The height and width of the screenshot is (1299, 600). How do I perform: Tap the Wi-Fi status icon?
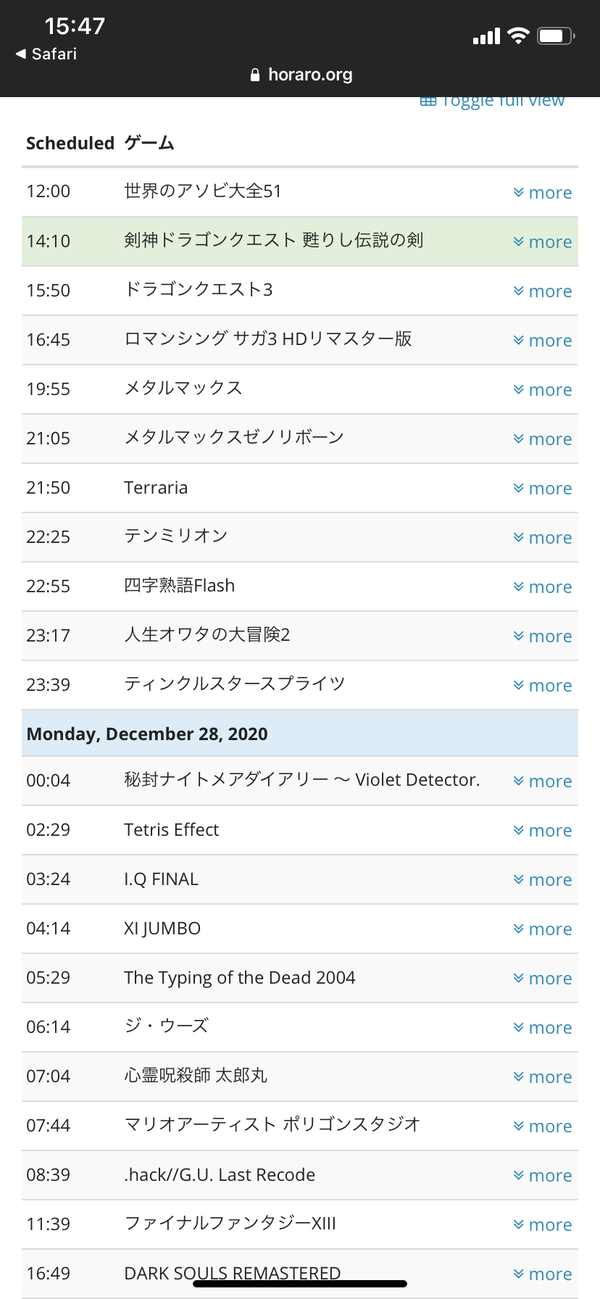click(x=517, y=36)
